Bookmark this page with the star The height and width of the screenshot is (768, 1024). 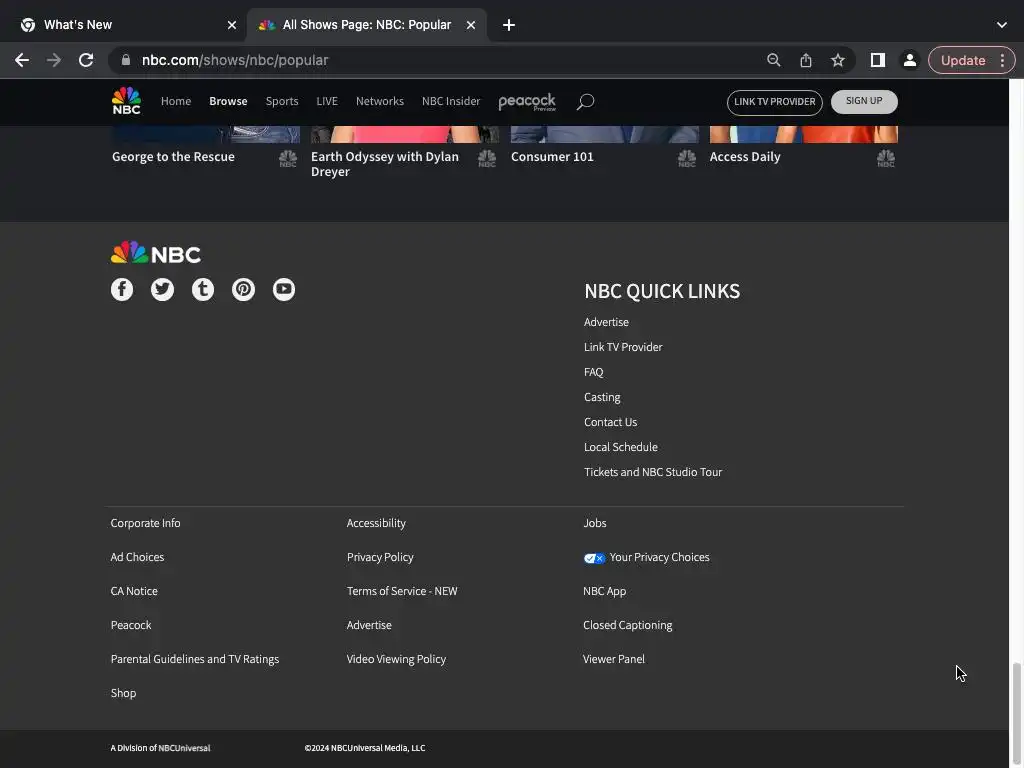click(838, 60)
